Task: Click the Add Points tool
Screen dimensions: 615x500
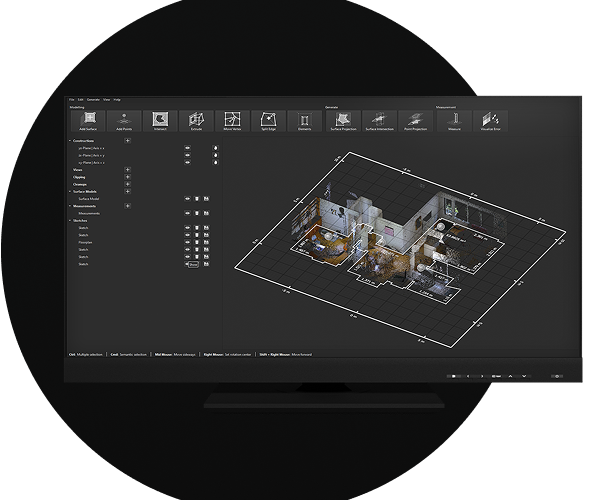Action: pos(123,121)
